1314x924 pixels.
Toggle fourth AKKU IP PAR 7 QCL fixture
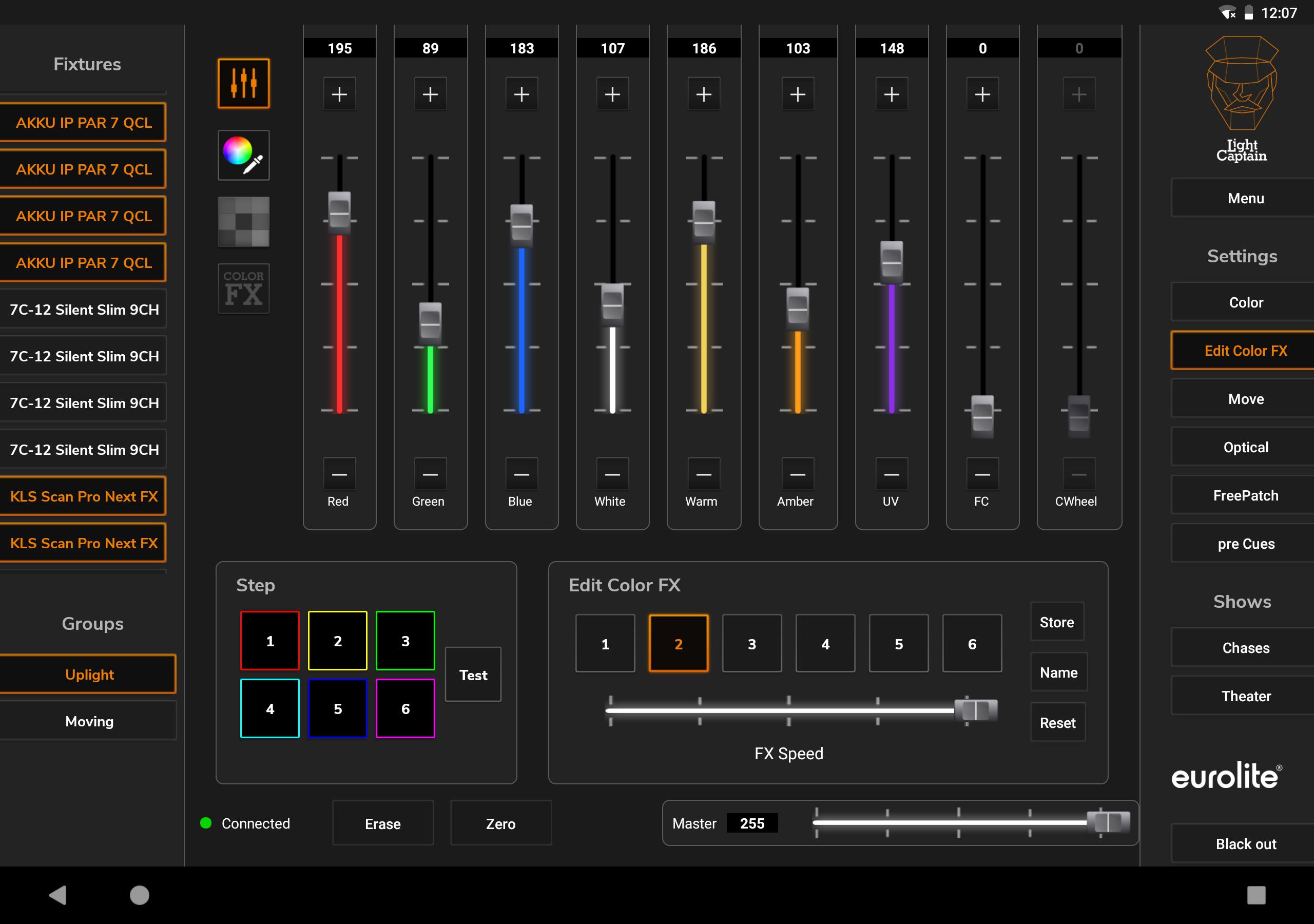[x=83, y=263]
